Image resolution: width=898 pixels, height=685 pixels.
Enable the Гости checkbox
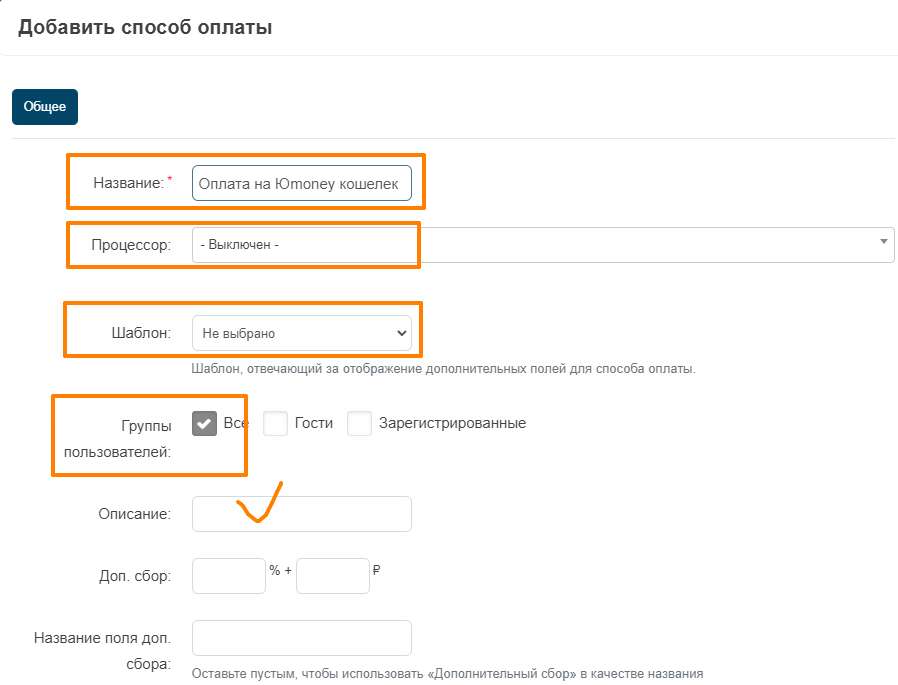[x=275, y=423]
